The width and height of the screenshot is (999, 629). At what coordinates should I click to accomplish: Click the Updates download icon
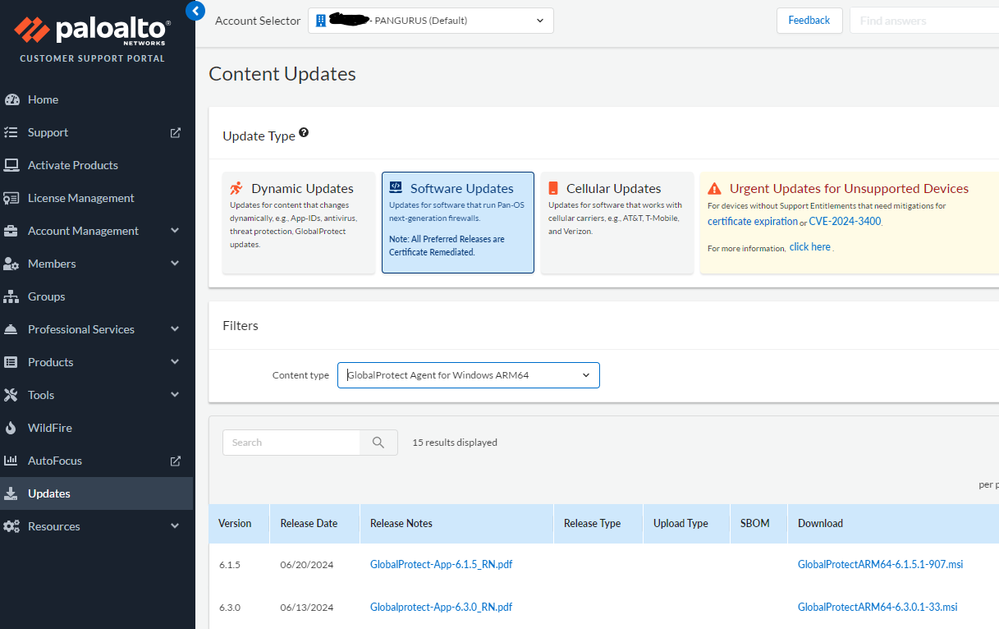[11, 493]
